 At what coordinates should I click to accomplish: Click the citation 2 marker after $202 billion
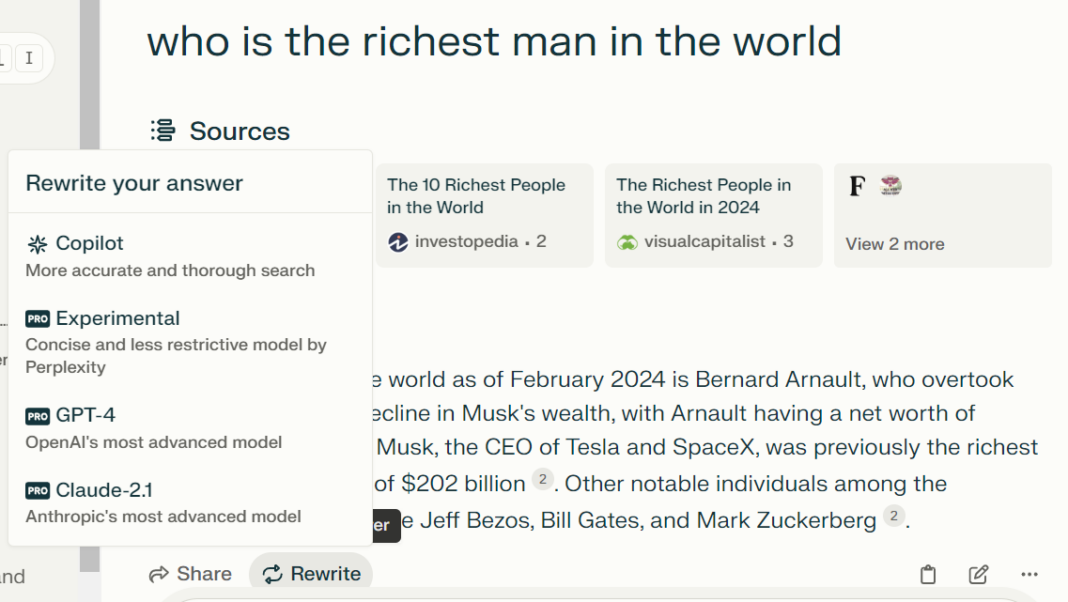point(543,479)
